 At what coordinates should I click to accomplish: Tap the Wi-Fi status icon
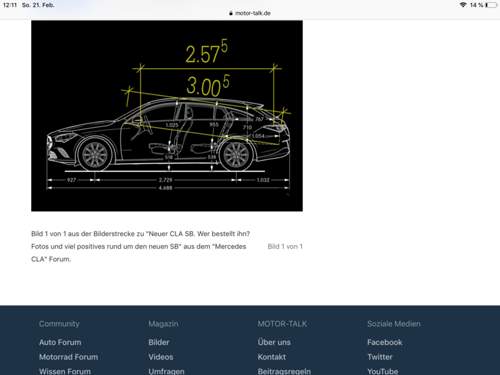tap(463, 5)
